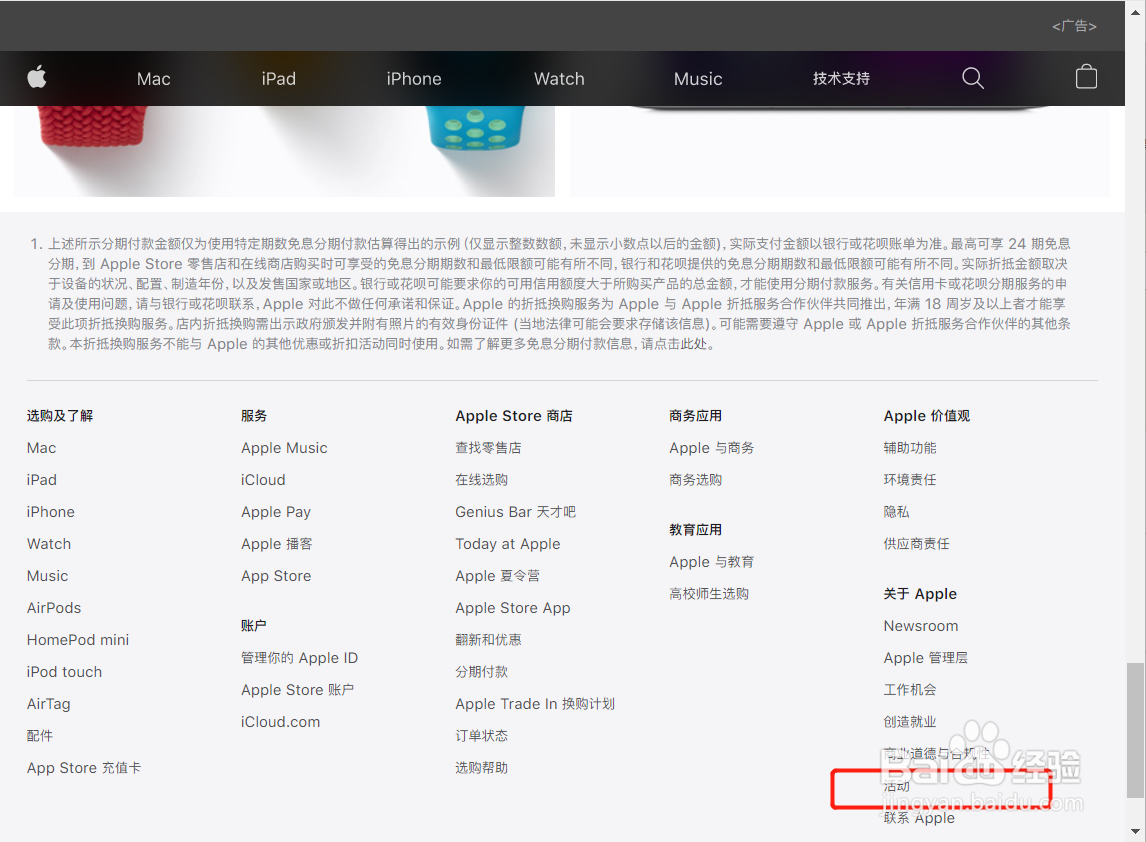Open Apple 管理层 link

[x=926, y=659]
